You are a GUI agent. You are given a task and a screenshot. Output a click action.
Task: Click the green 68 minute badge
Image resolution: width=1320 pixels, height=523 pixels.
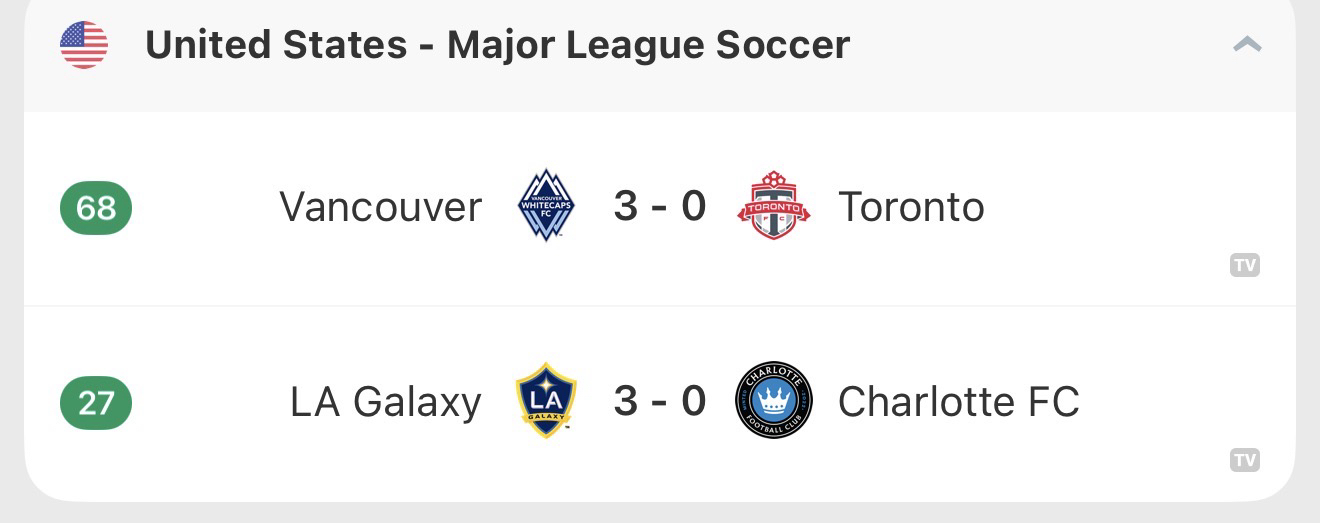(96, 208)
